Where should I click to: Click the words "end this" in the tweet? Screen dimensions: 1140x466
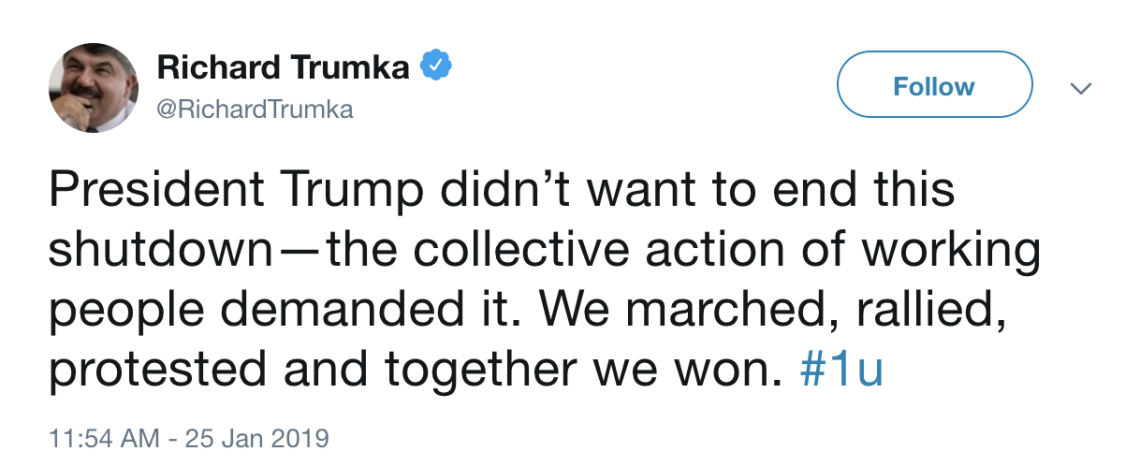[836, 191]
